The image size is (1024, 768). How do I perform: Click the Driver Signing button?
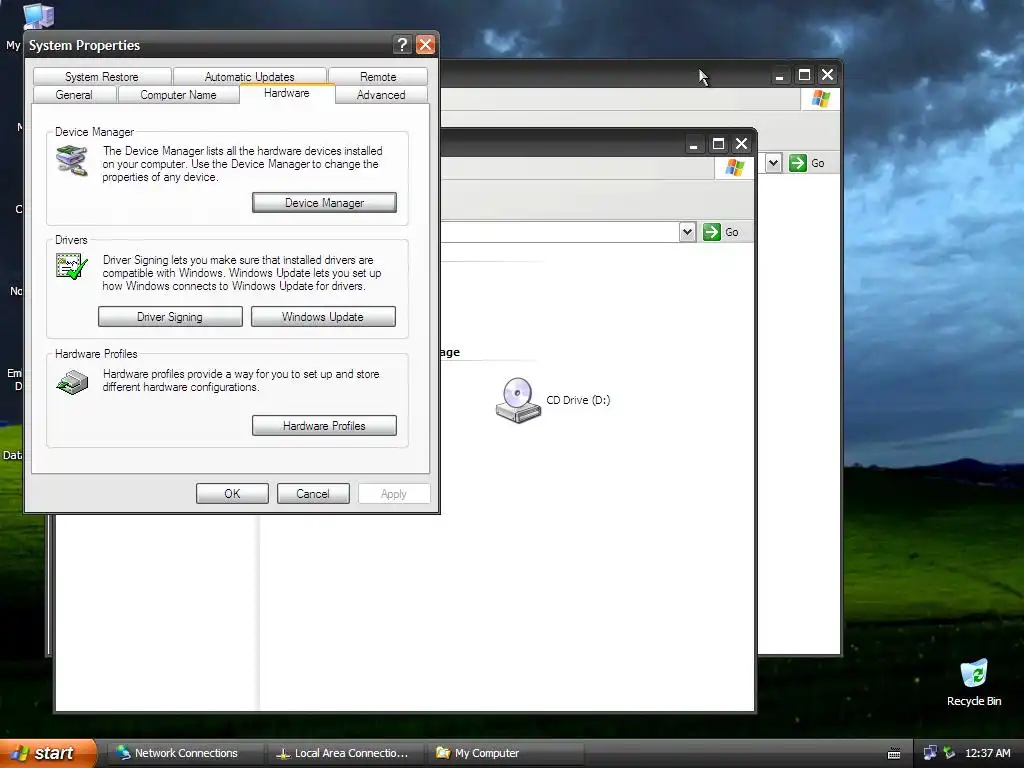pos(170,317)
